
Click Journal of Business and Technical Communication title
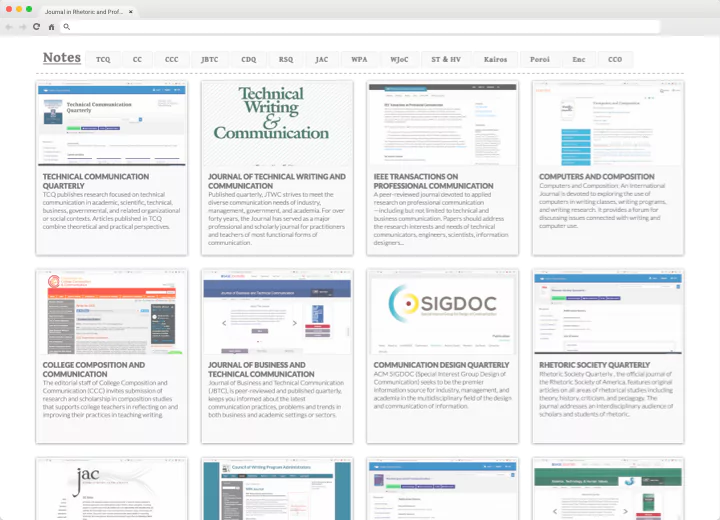(261, 369)
